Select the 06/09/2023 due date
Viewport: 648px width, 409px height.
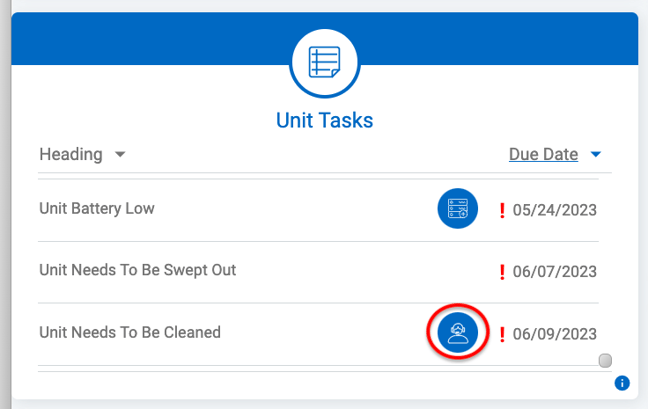[x=555, y=334]
